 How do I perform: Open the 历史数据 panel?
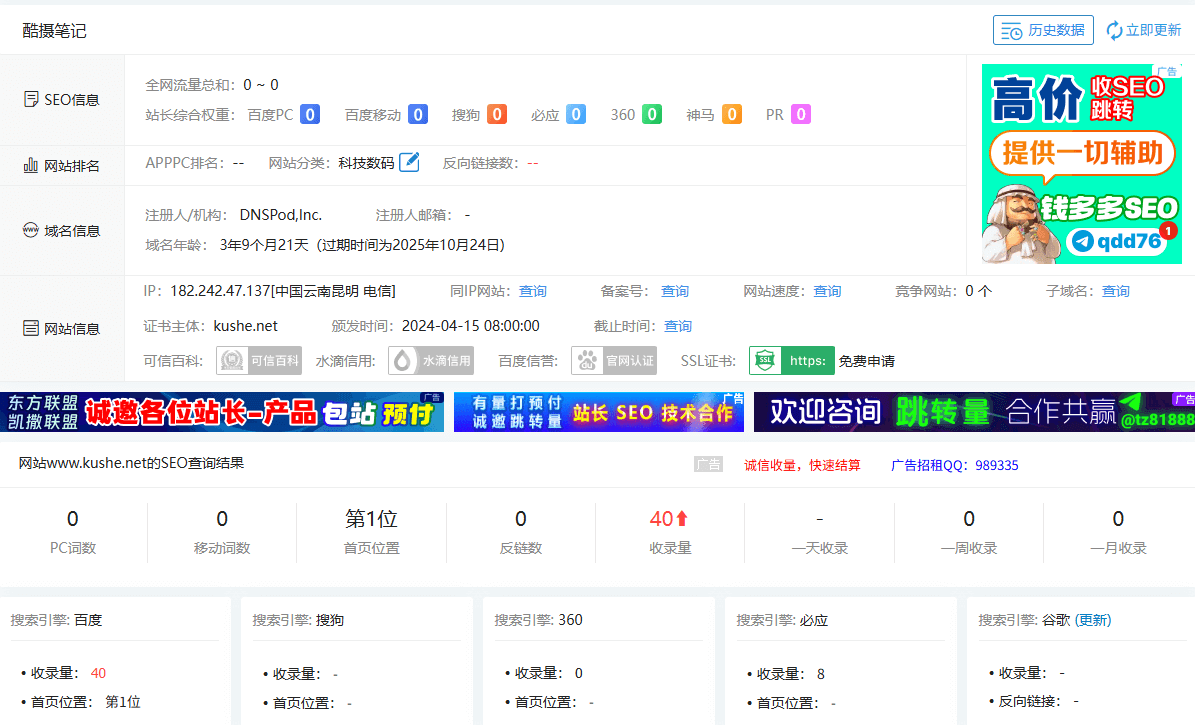point(1043,30)
